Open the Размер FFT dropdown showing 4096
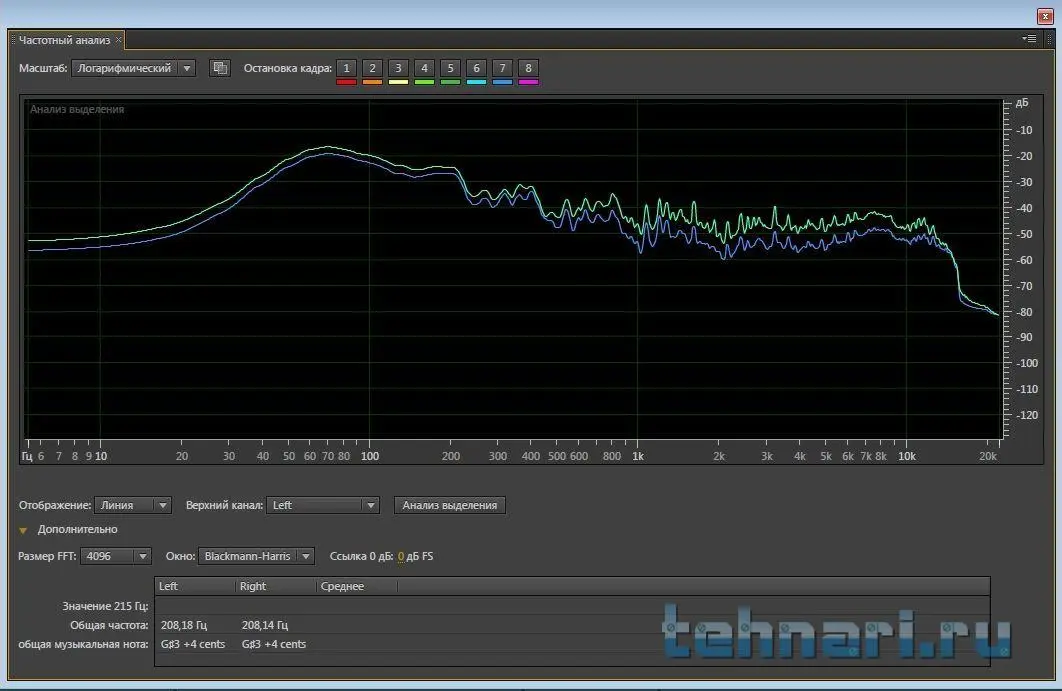1062x691 pixels. [x=116, y=556]
